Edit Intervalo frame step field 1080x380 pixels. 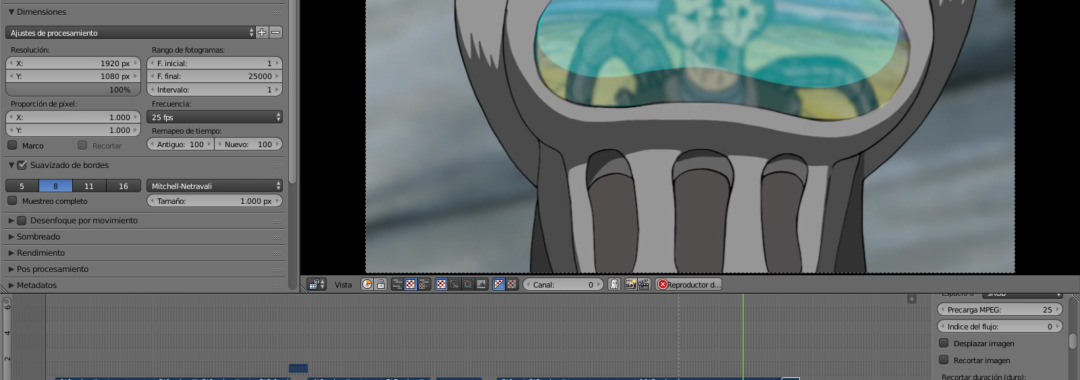pyautogui.click(x=215, y=89)
